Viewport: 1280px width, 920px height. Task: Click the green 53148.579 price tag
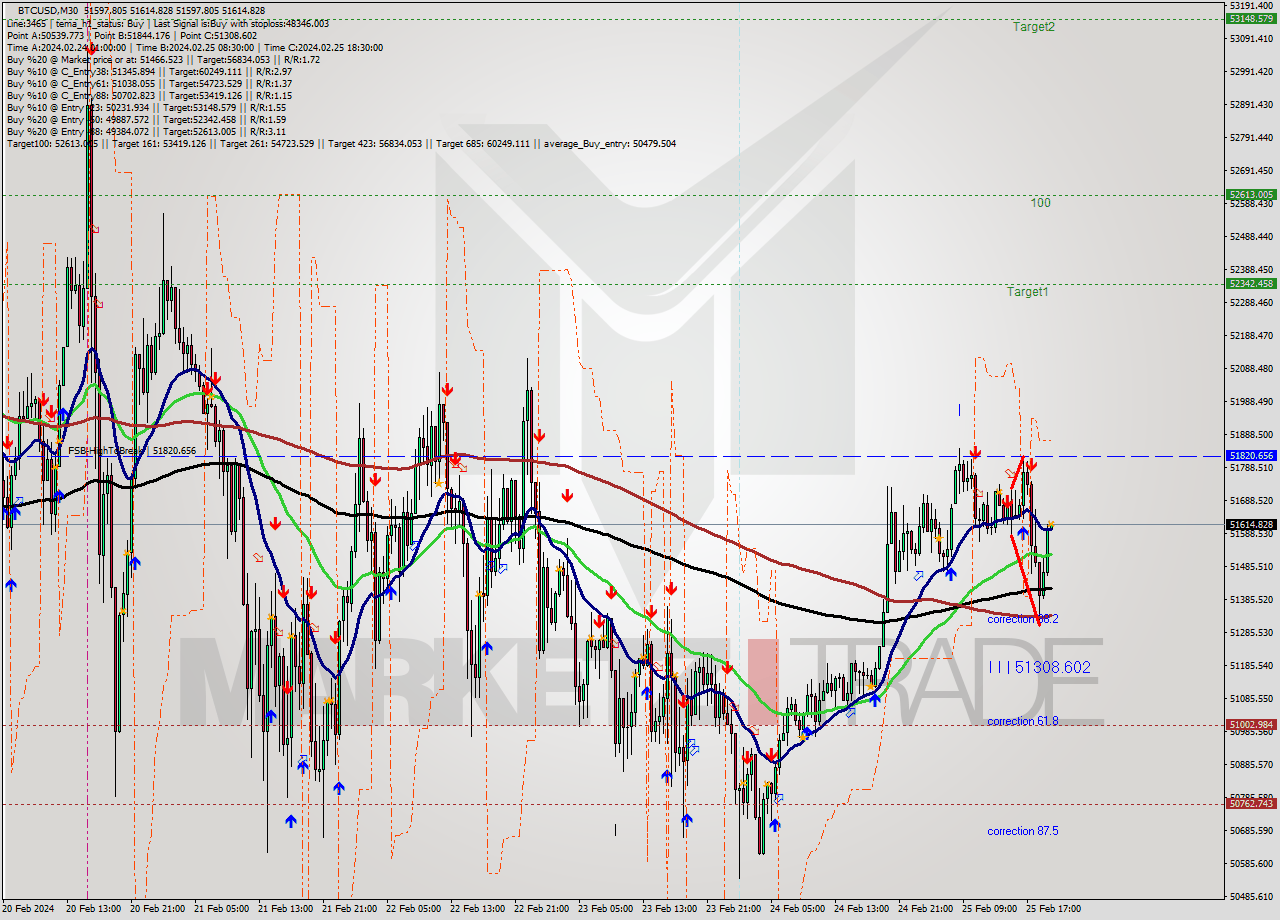tap(1251, 19)
